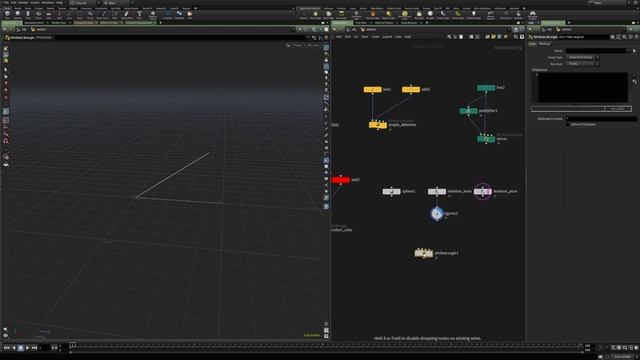Open the network editor Tools menu
The width and height of the screenshot is (640, 360).
pos(375,37)
